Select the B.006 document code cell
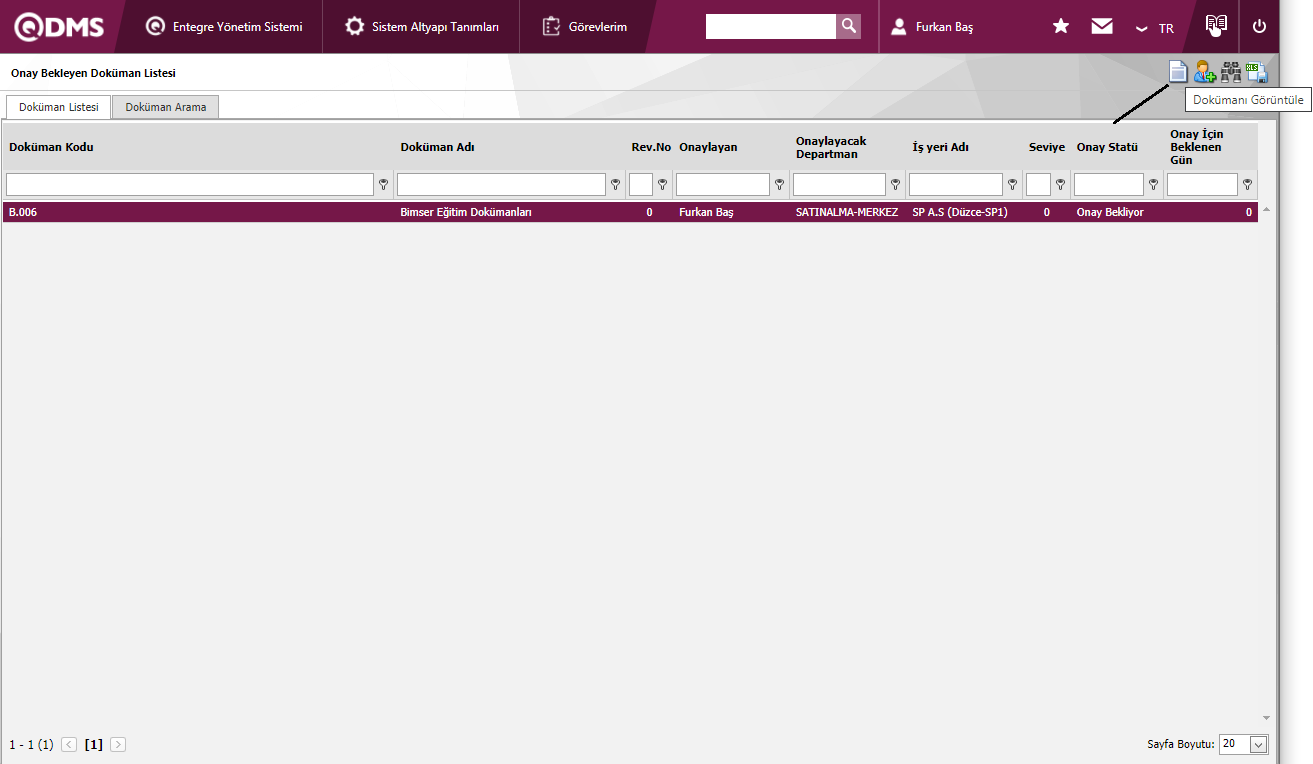The width and height of the screenshot is (1313, 764). [23, 212]
